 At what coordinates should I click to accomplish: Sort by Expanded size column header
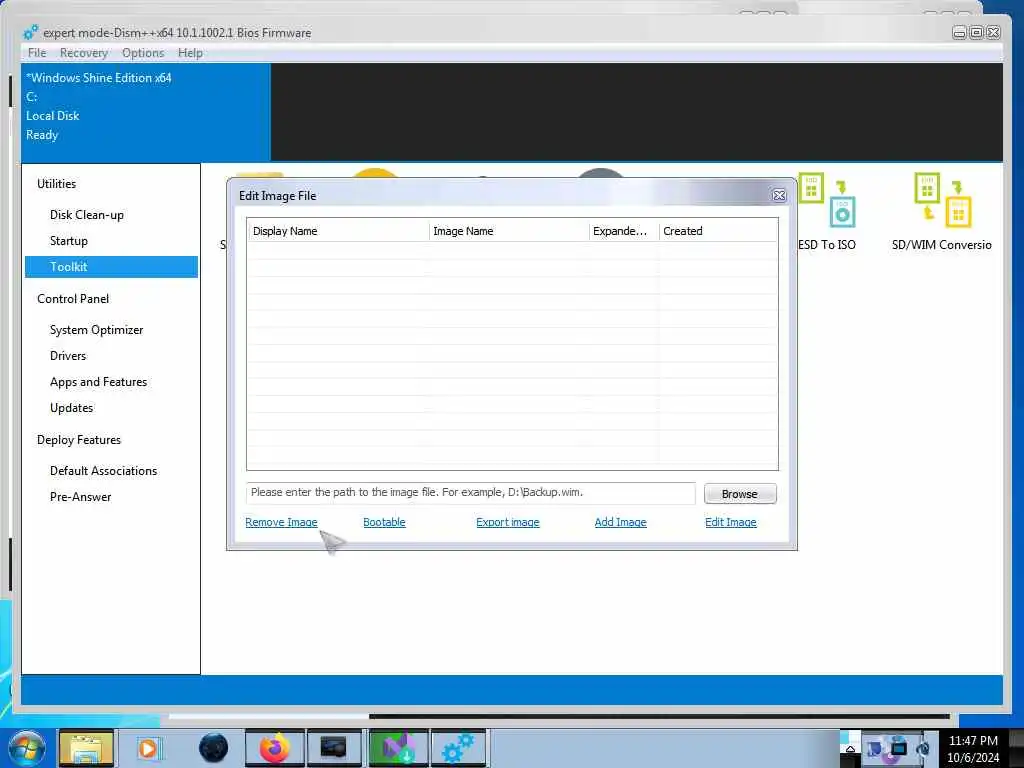click(x=624, y=231)
